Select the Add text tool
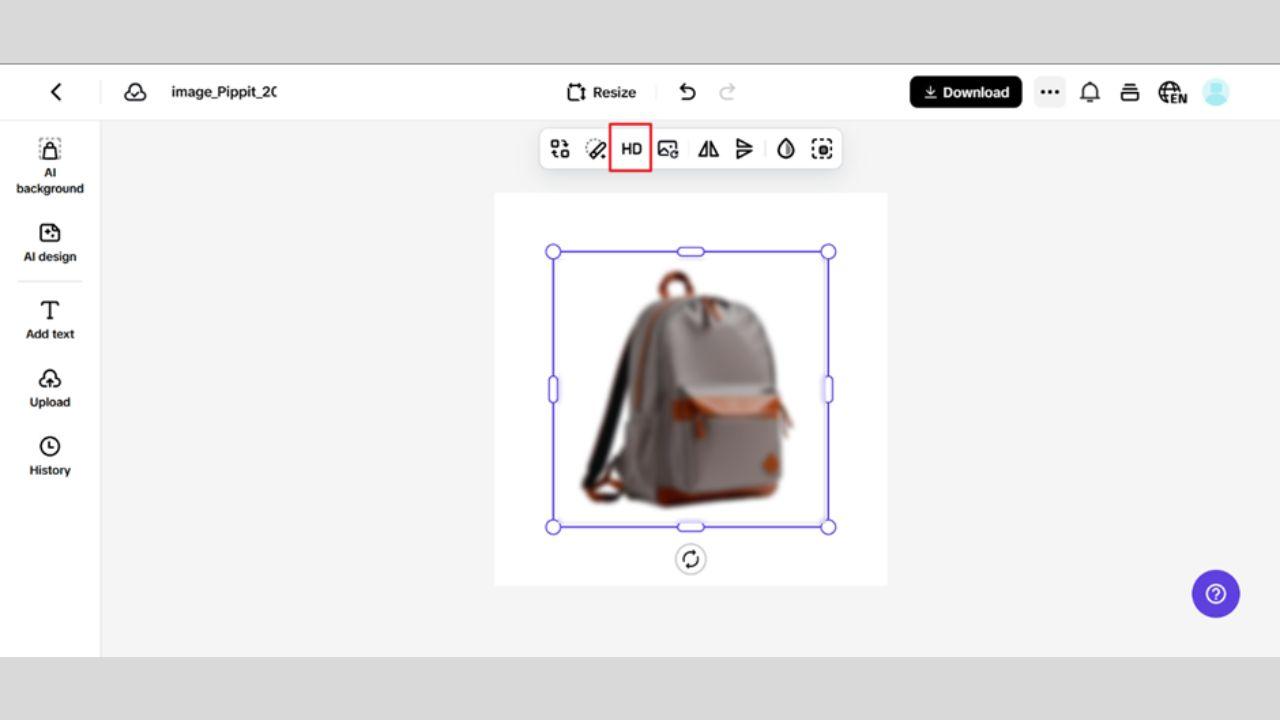 50,320
